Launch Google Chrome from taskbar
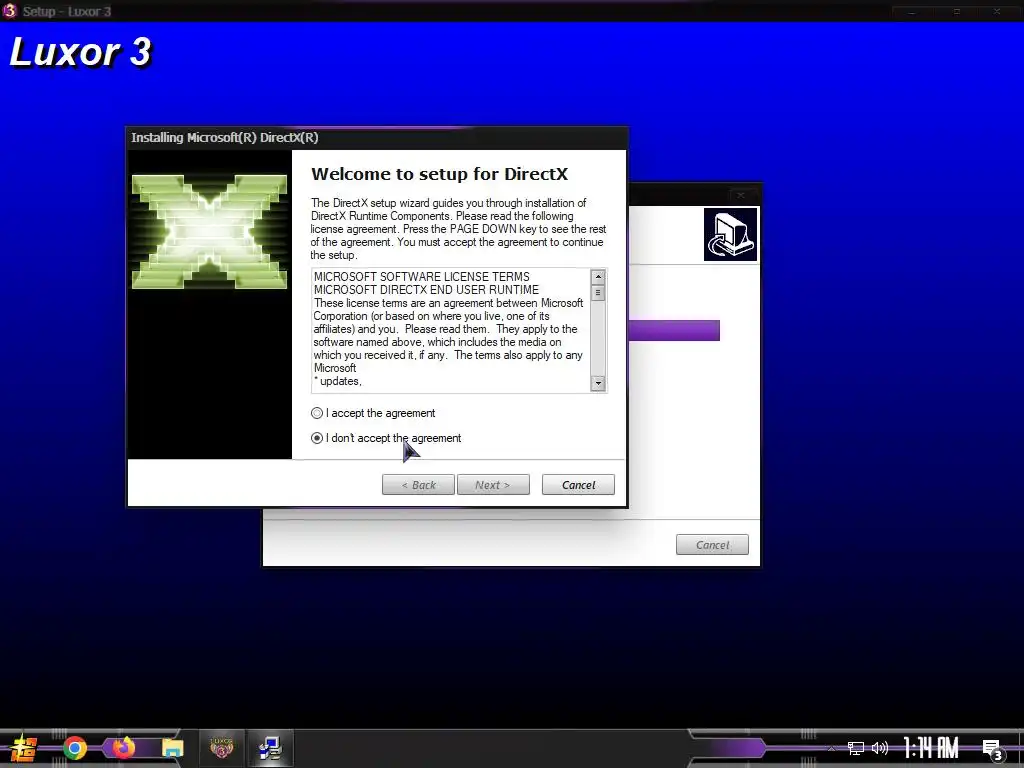 (75, 748)
